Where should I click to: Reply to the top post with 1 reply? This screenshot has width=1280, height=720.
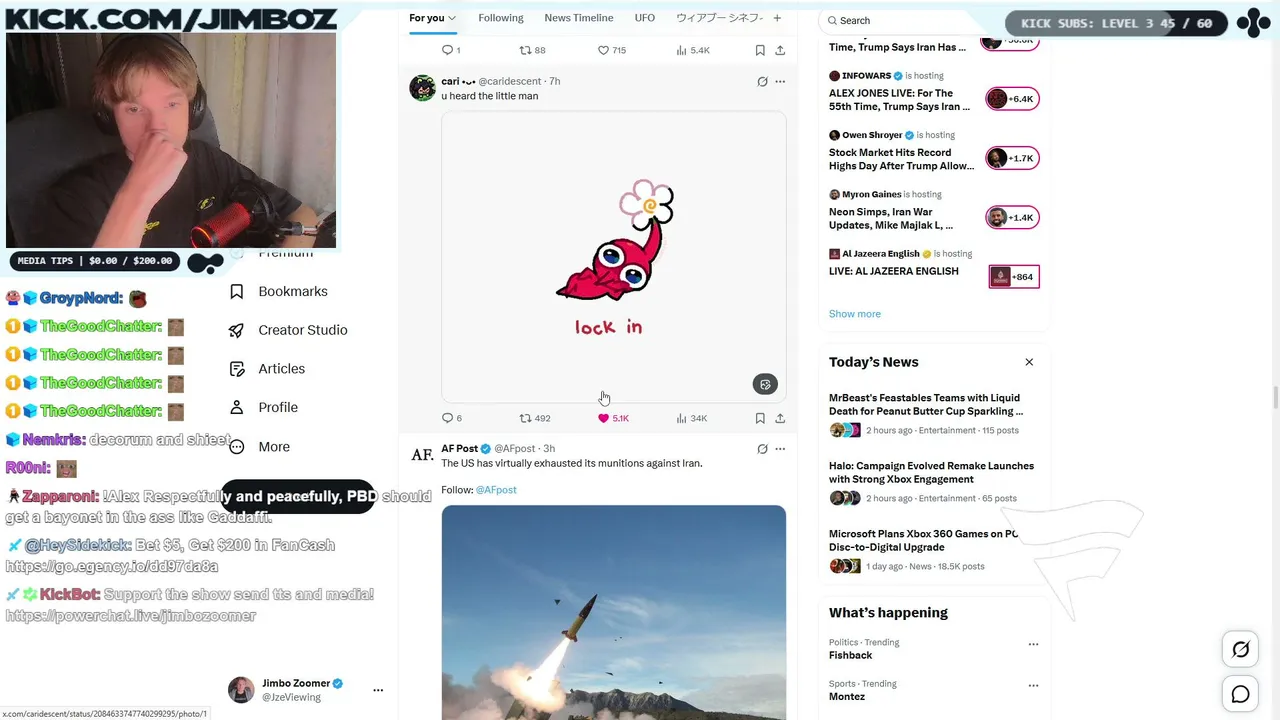click(451, 50)
